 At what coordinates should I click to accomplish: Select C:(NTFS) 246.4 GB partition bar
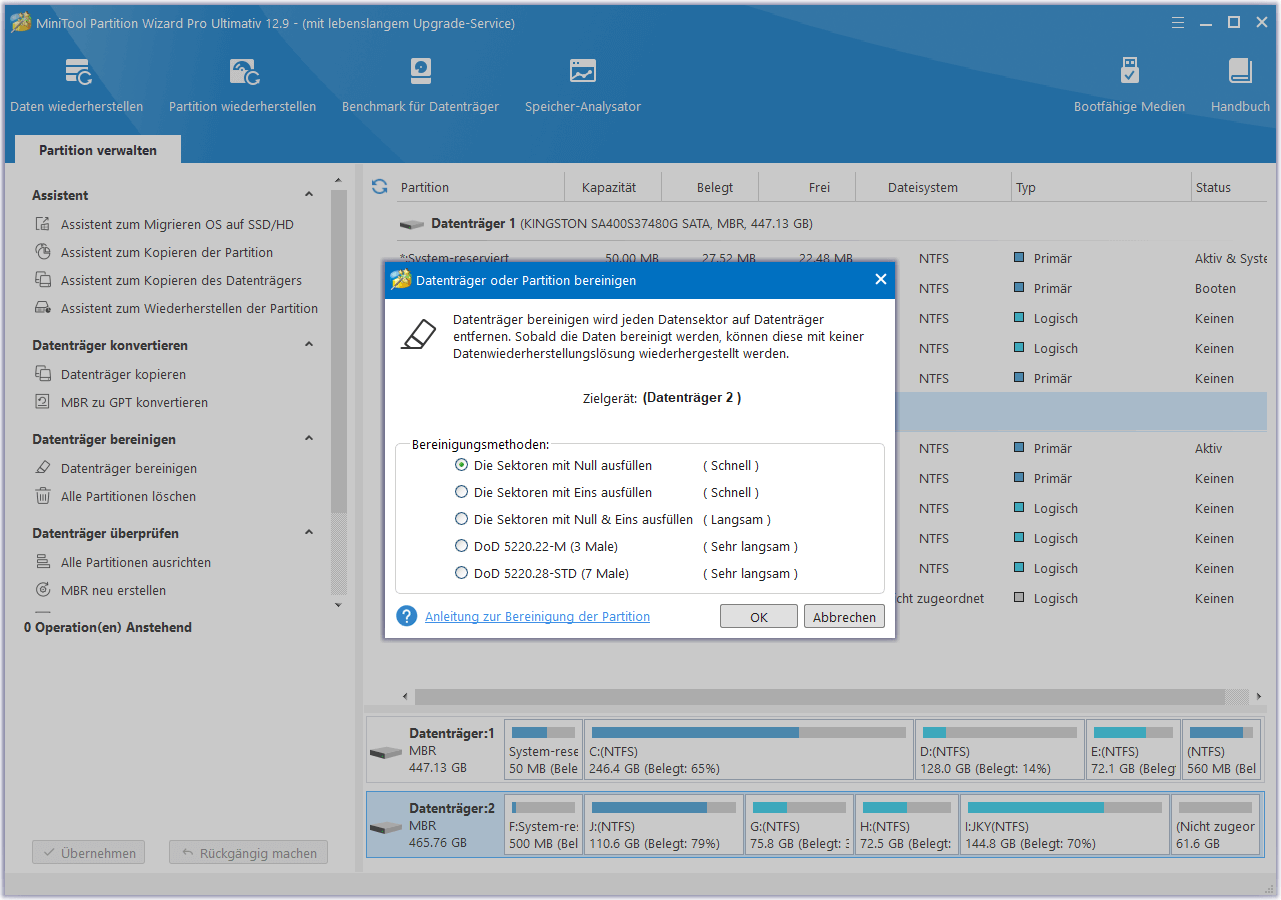(749, 750)
